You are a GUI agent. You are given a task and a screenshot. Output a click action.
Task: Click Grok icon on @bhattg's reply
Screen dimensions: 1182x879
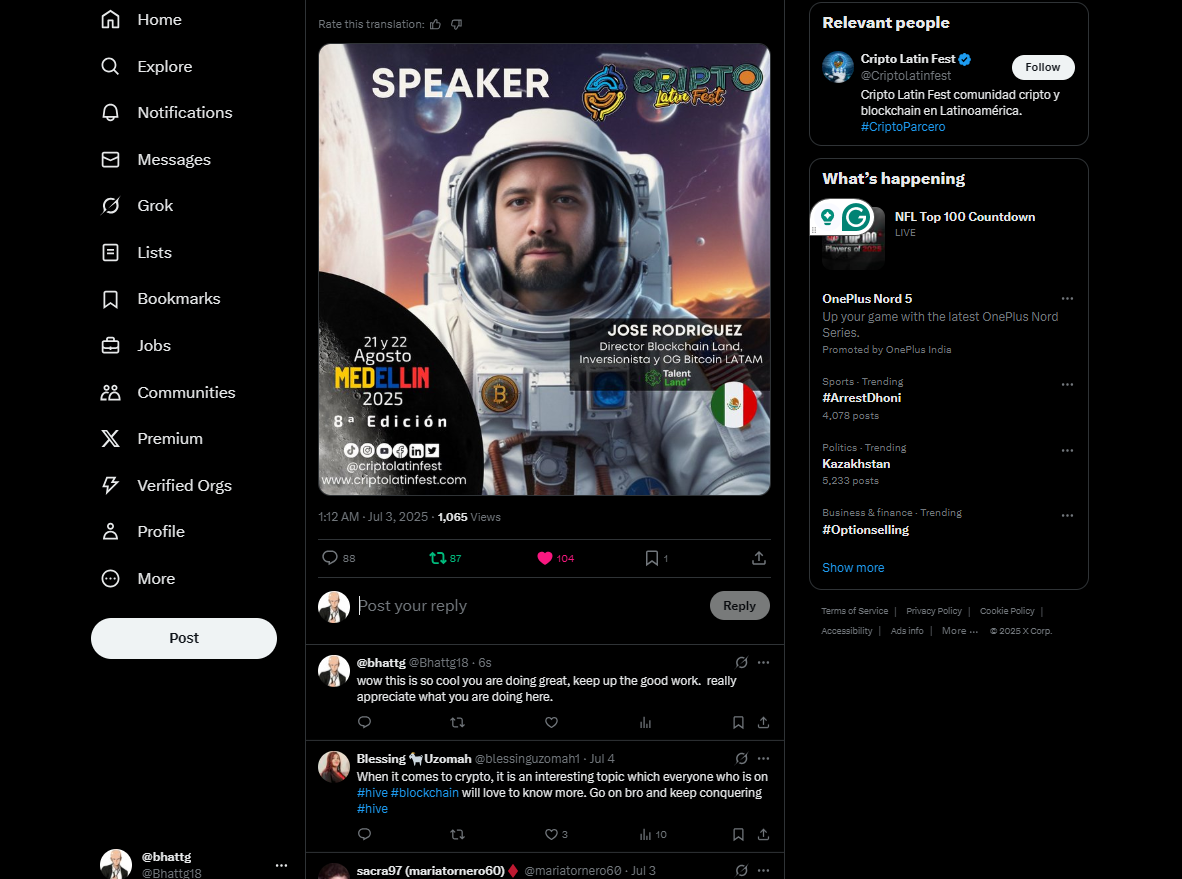(x=742, y=663)
